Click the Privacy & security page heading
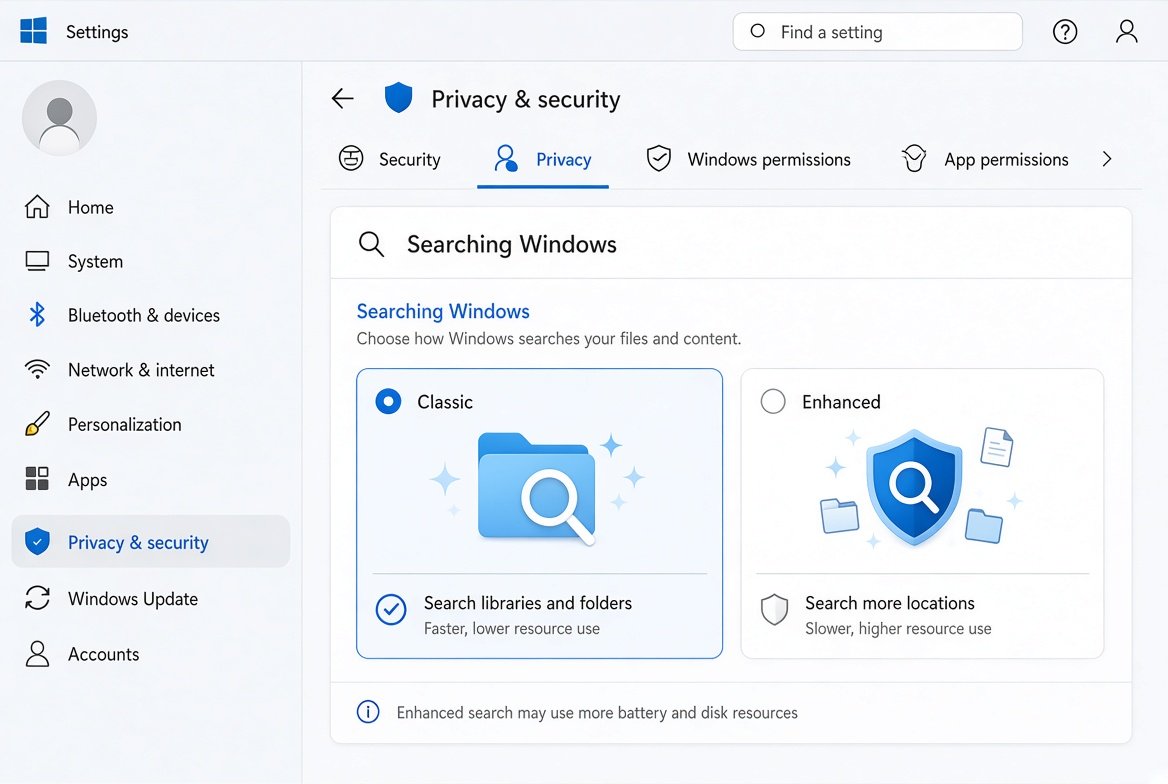The image size is (1168, 784). coord(526,99)
